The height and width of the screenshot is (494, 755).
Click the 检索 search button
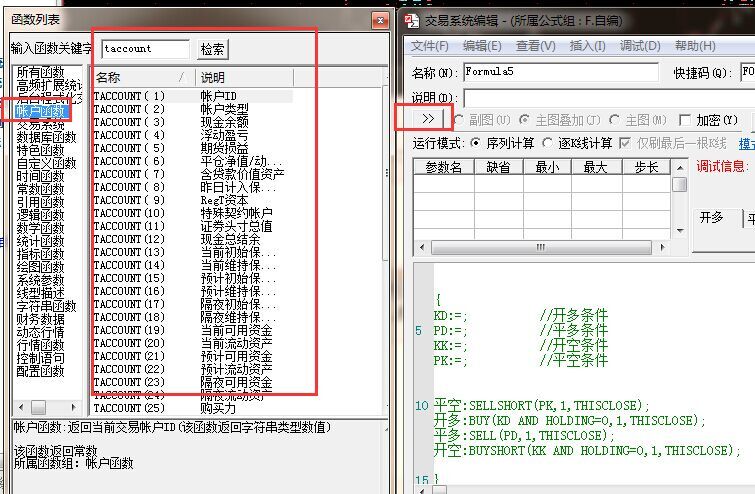tap(212, 49)
